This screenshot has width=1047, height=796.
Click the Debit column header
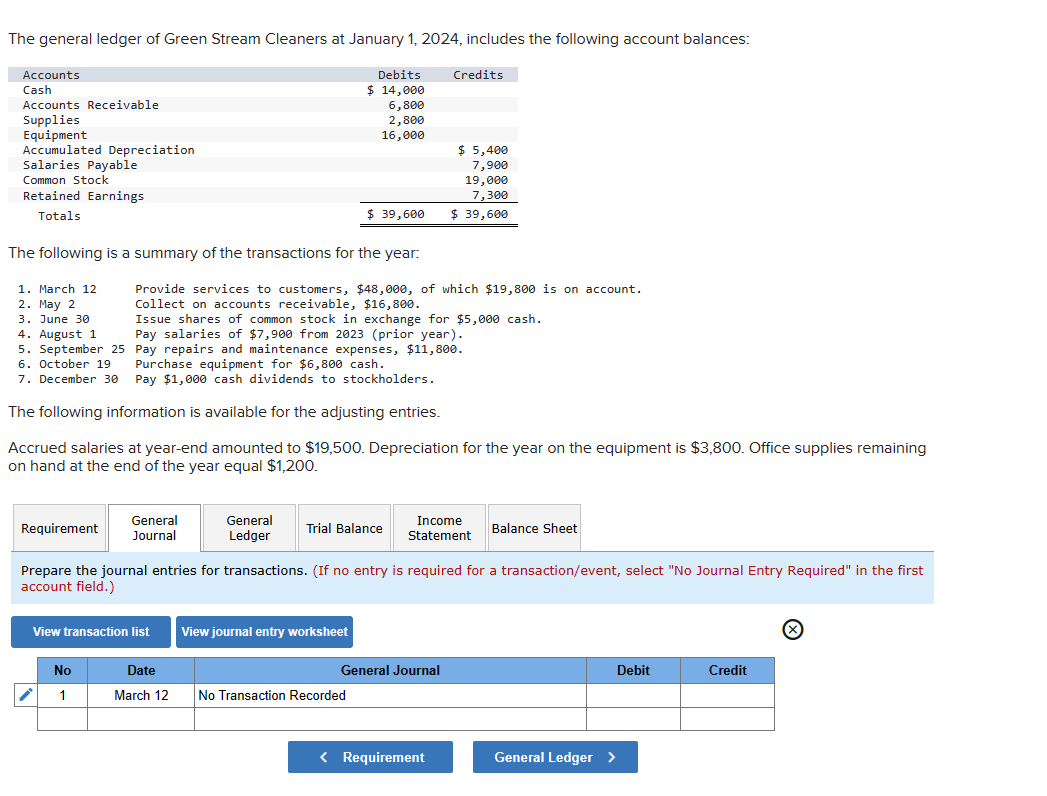pyautogui.click(x=633, y=670)
